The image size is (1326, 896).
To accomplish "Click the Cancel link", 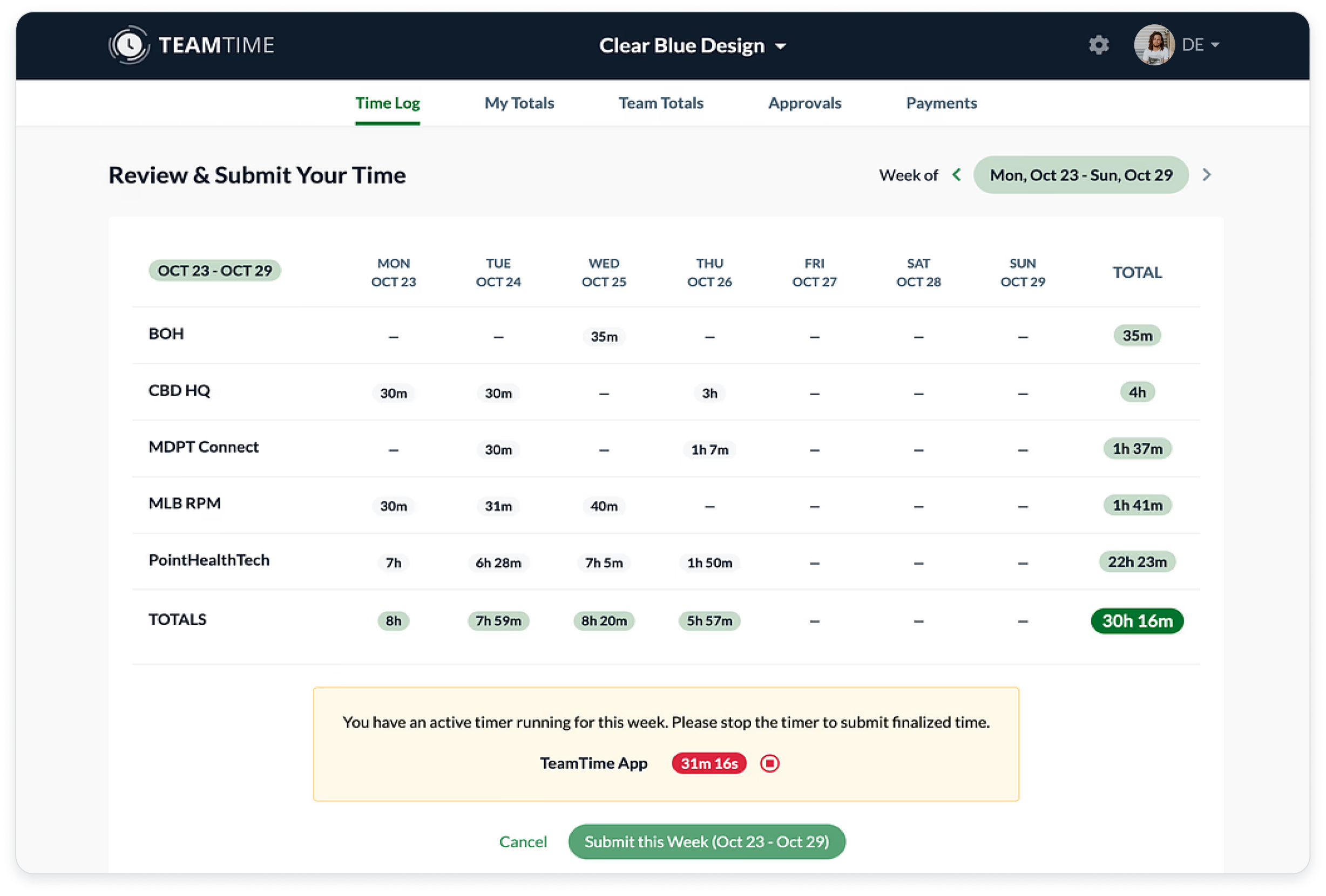I will pyautogui.click(x=523, y=841).
